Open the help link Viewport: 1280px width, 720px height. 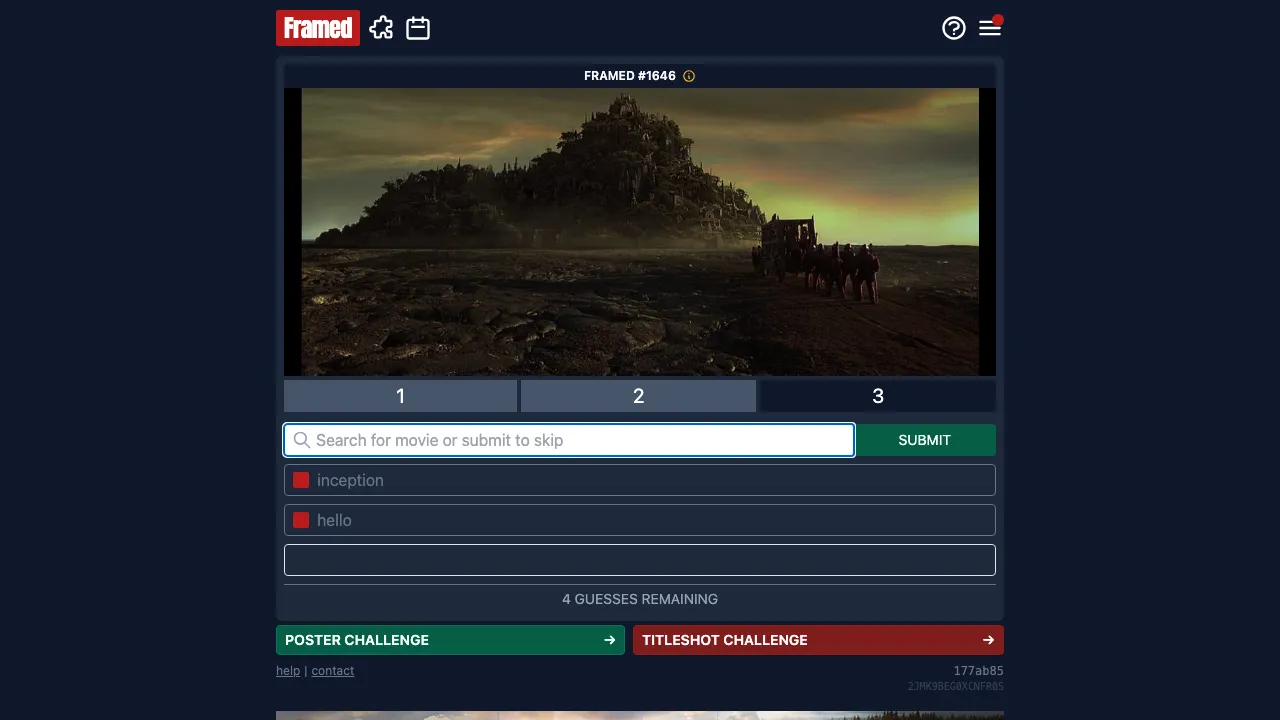click(x=288, y=671)
